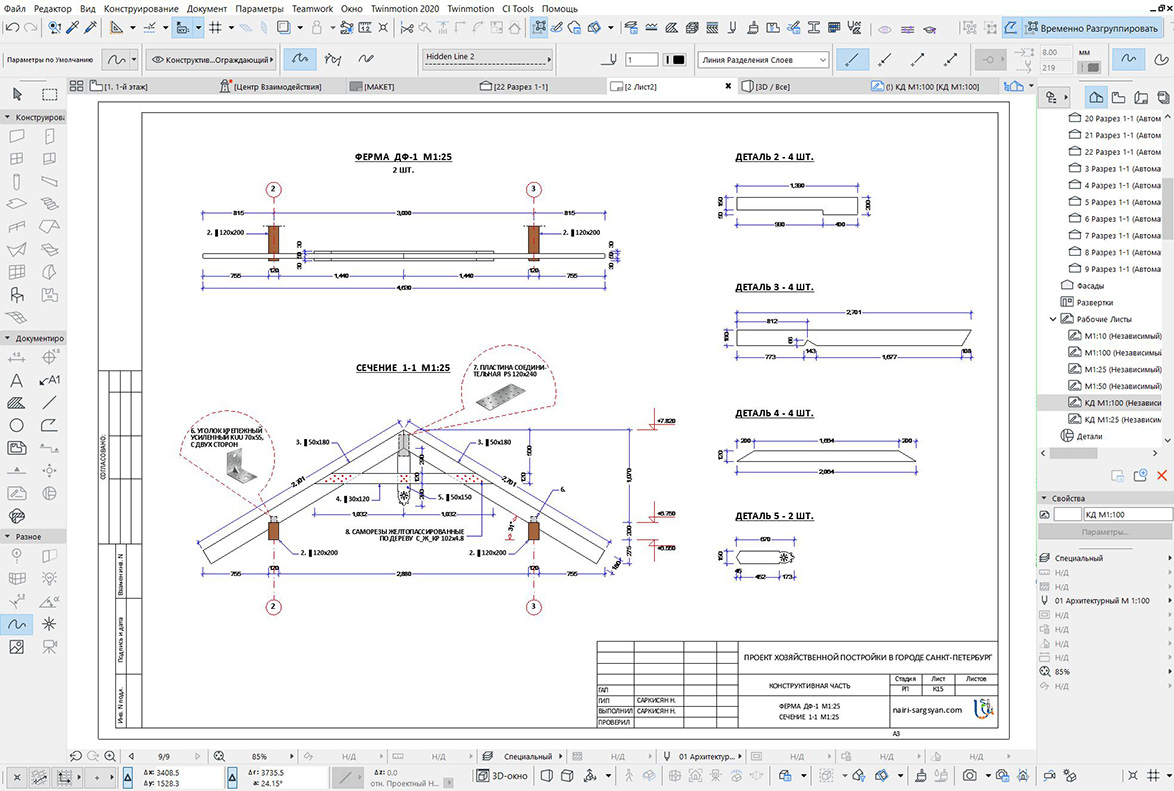Click the black pen color swatch
Viewport: 1174px width, 791px height.
(x=676, y=59)
